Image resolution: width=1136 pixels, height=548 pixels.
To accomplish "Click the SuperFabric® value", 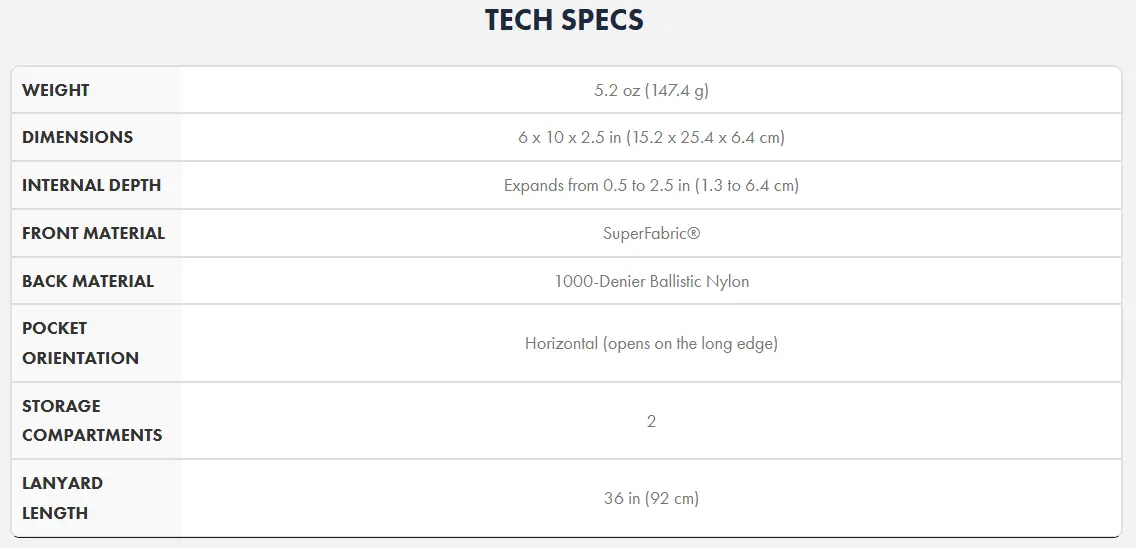I will point(651,233).
